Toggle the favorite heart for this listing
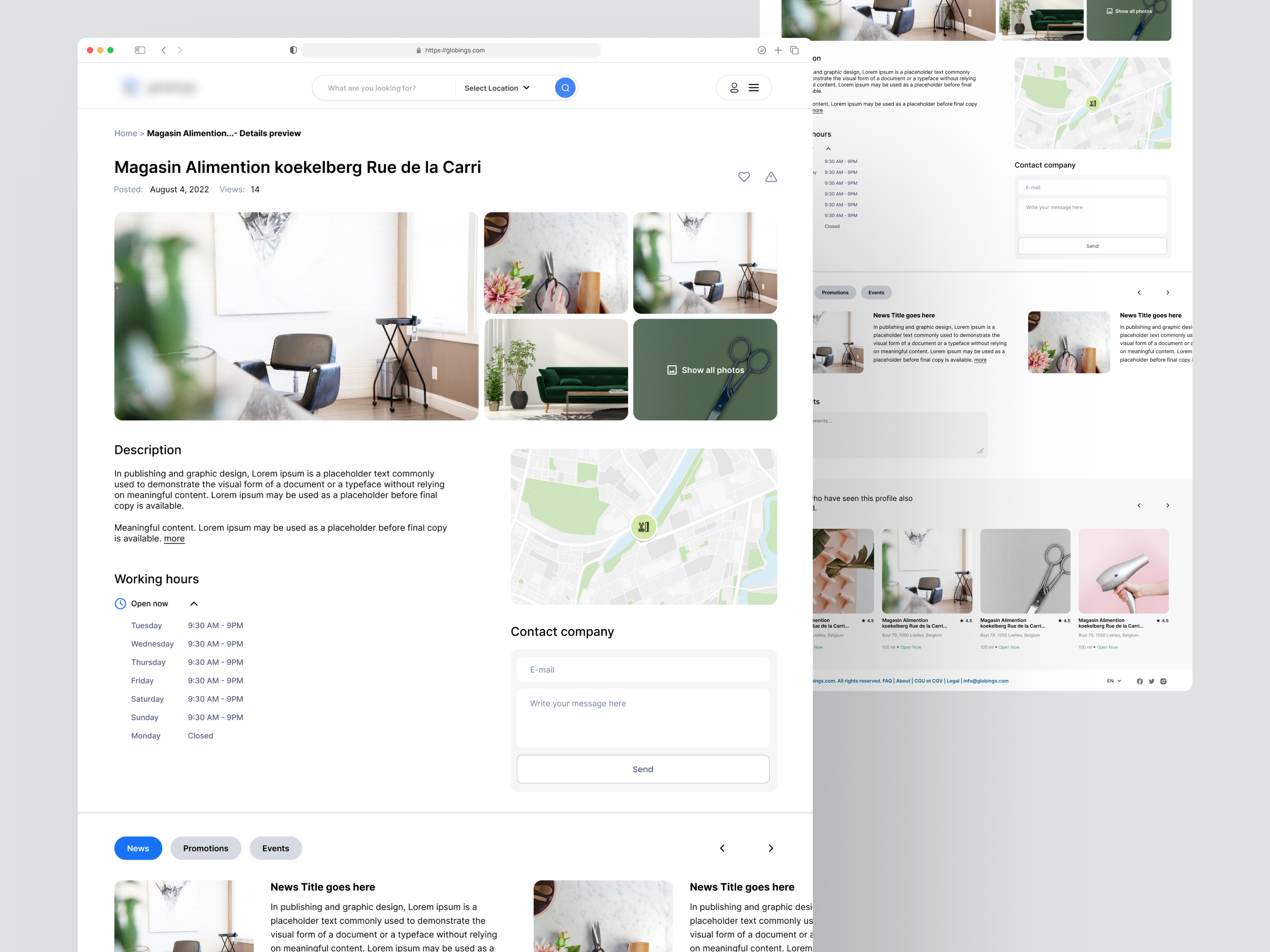Image resolution: width=1270 pixels, height=952 pixels. [x=744, y=177]
